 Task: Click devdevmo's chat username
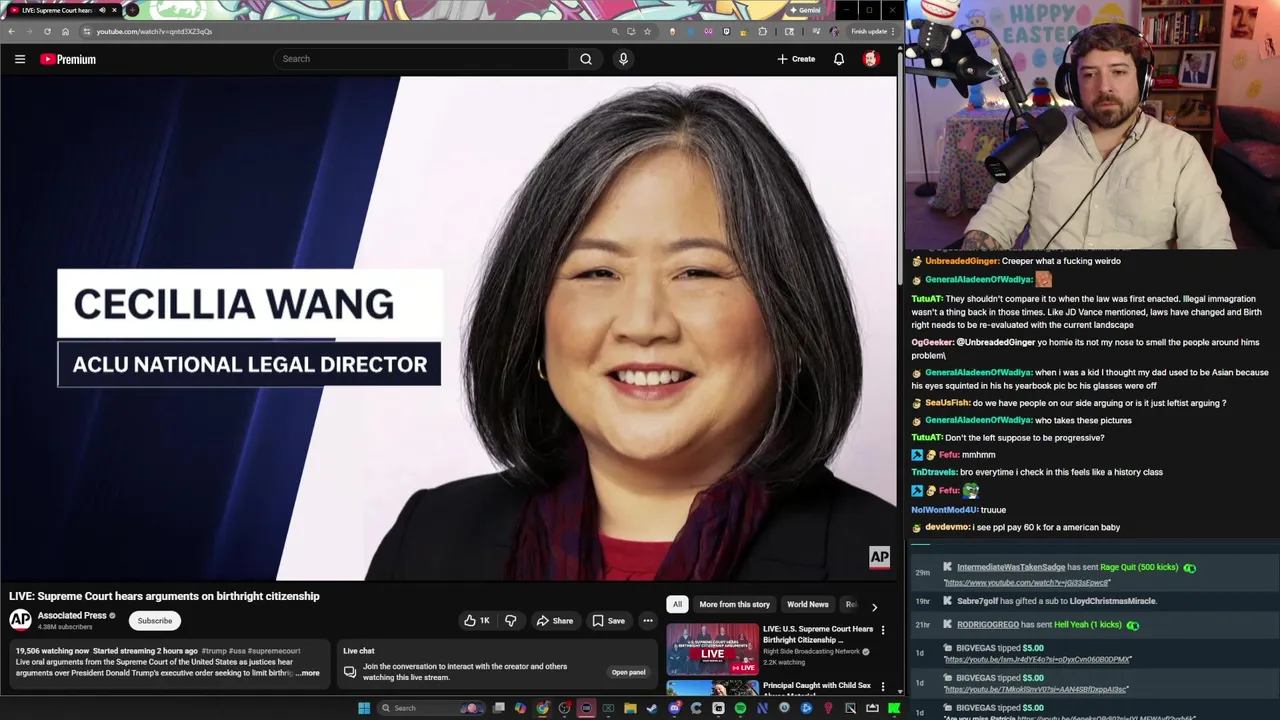947,527
